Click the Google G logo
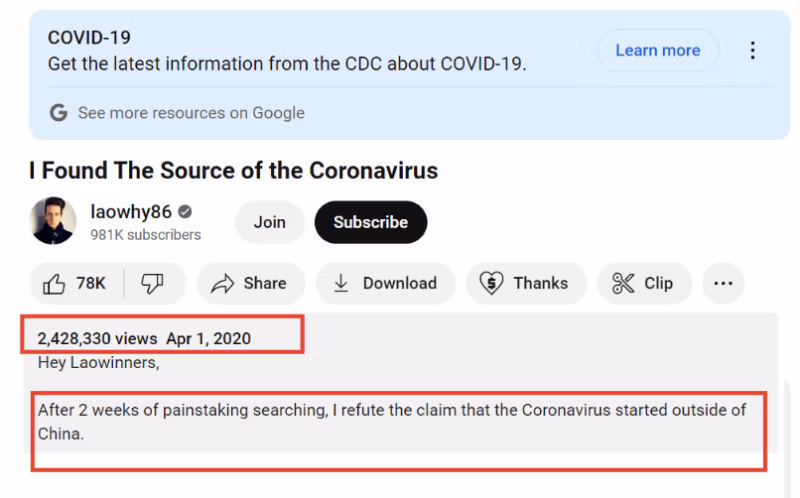The height and width of the screenshot is (498, 800). tap(59, 113)
